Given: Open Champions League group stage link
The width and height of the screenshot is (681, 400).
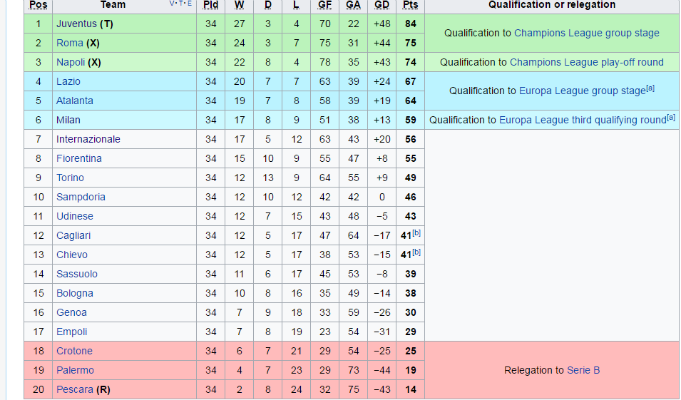Looking at the screenshot, I should click(x=587, y=33).
